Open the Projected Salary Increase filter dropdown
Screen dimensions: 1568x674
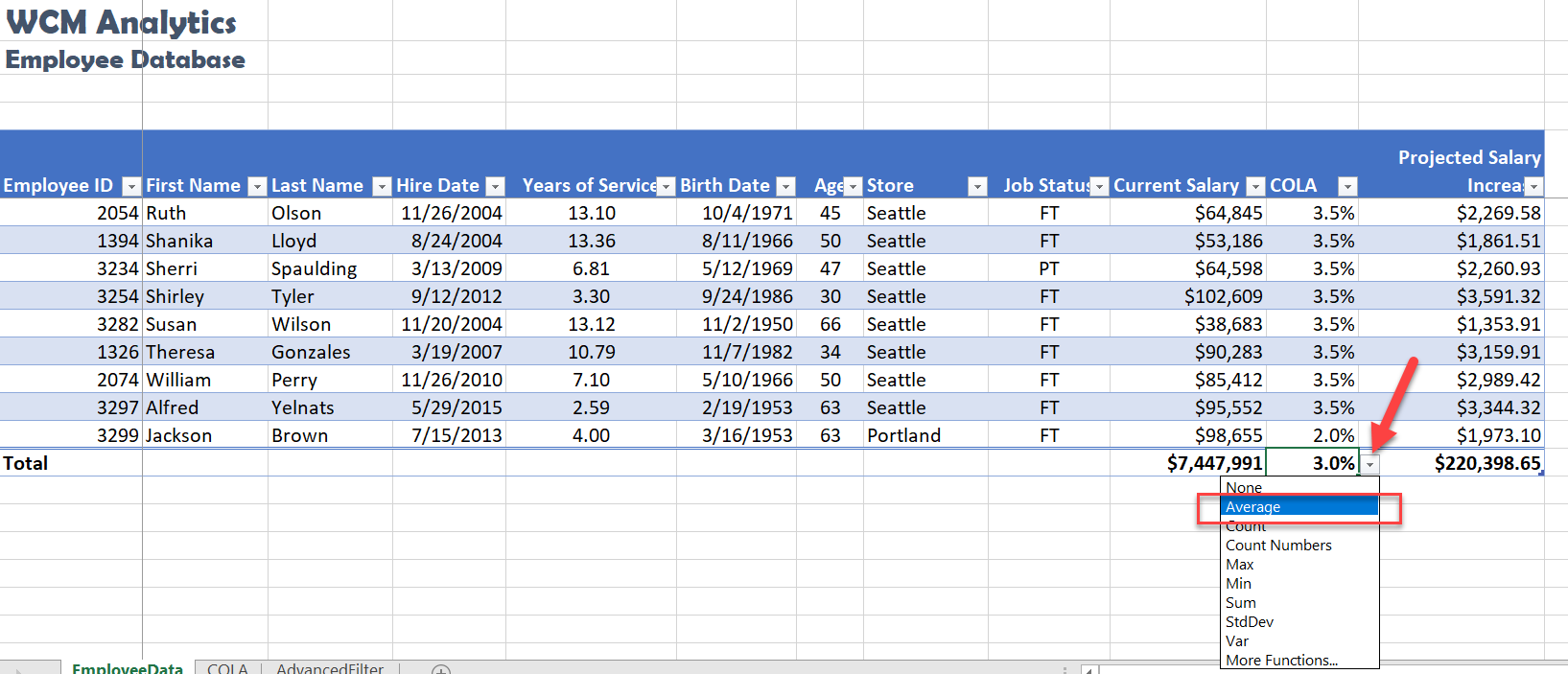1533,186
